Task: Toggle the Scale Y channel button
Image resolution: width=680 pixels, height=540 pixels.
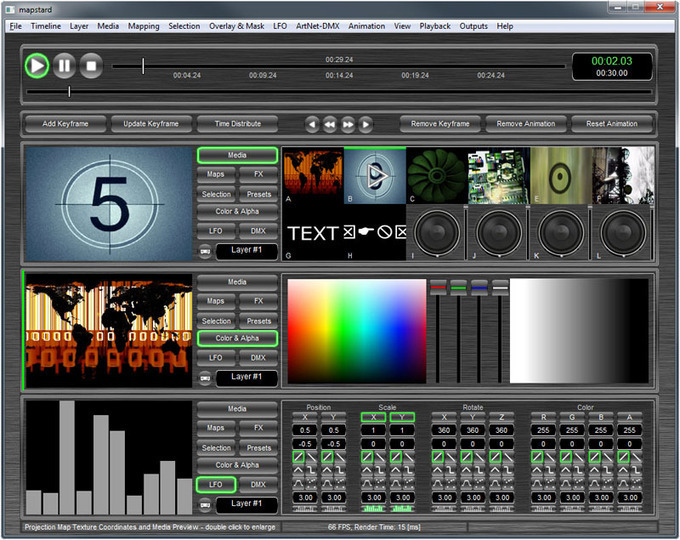Action: [400, 418]
